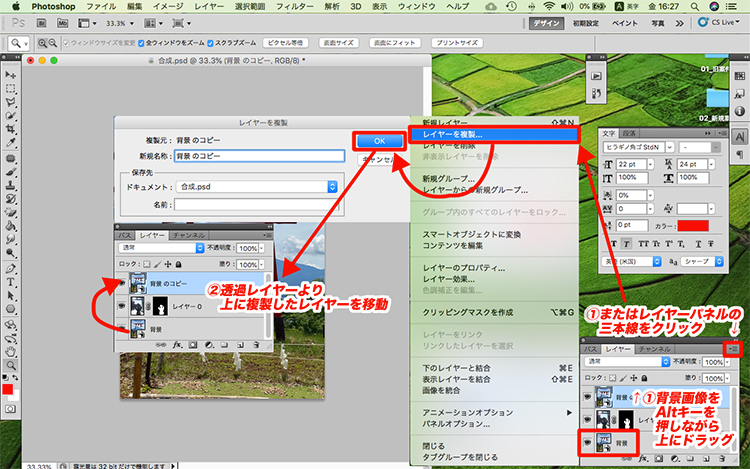Open Mini Bridge with Mb icon

pyautogui.click(x=62, y=23)
